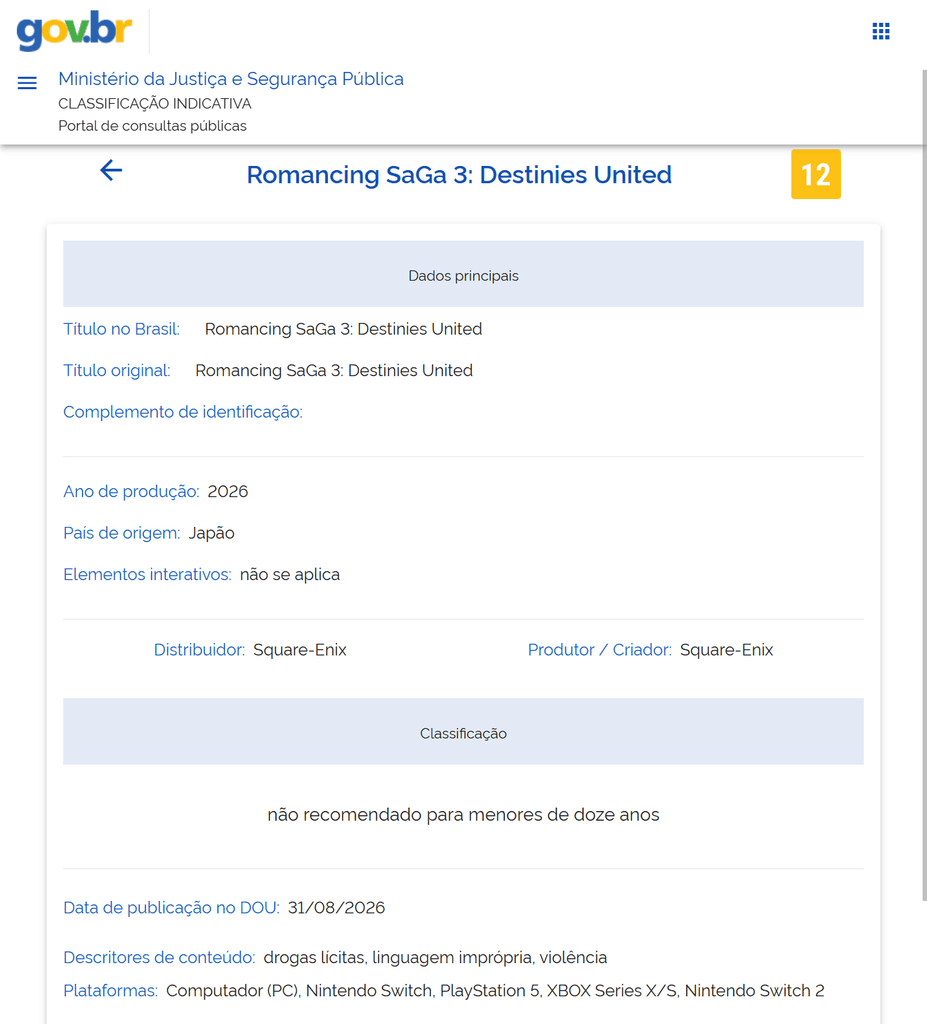Click the platform list starting Computador (PC)

(495, 991)
